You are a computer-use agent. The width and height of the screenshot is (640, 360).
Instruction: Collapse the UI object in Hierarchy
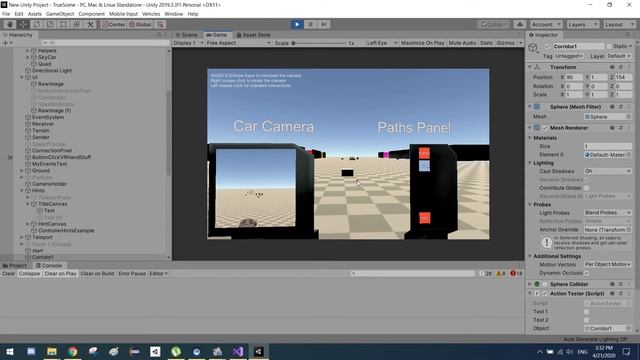point(22,77)
